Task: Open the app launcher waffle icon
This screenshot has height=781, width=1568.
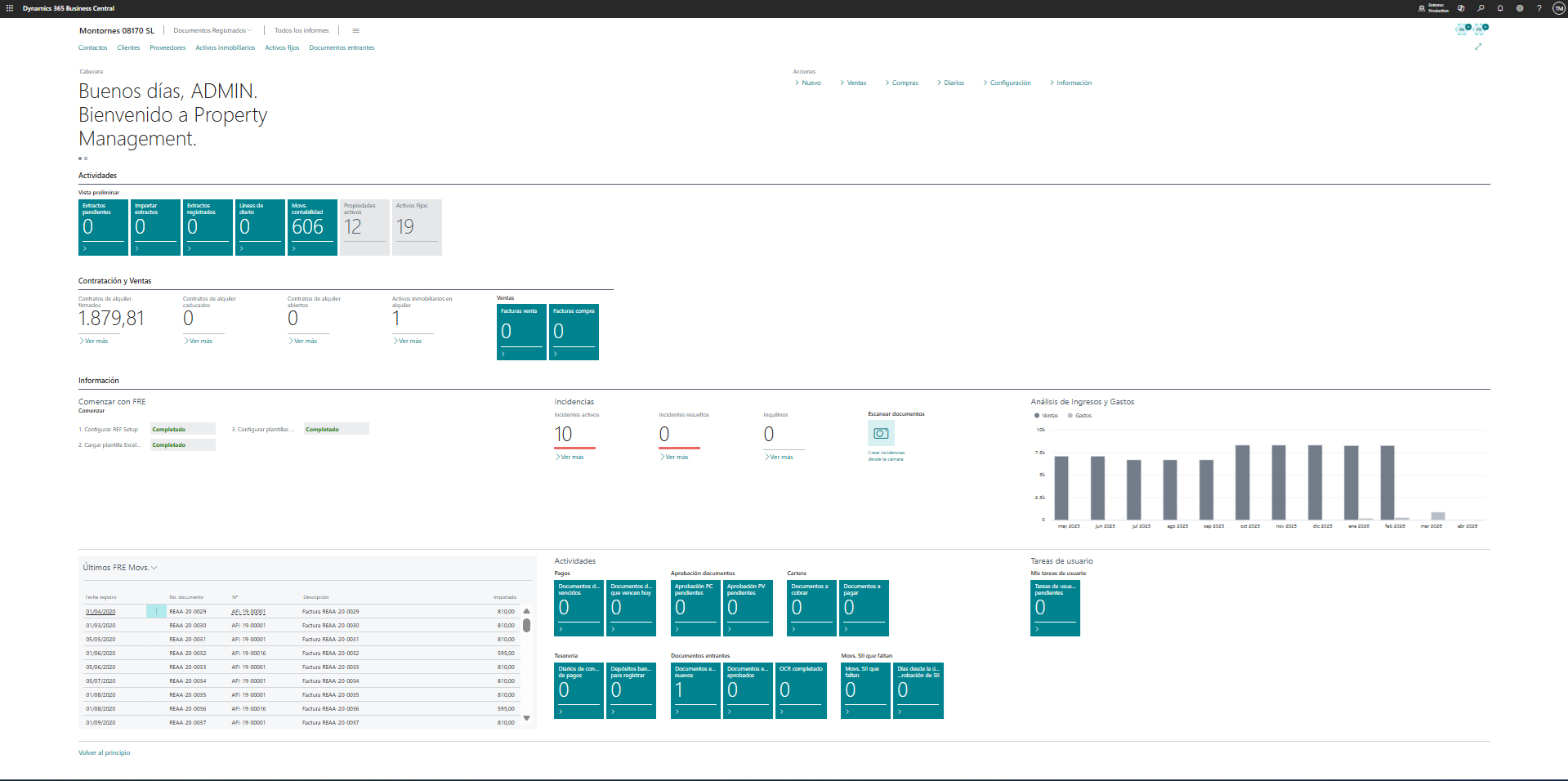Action: (x=10, y=8)
